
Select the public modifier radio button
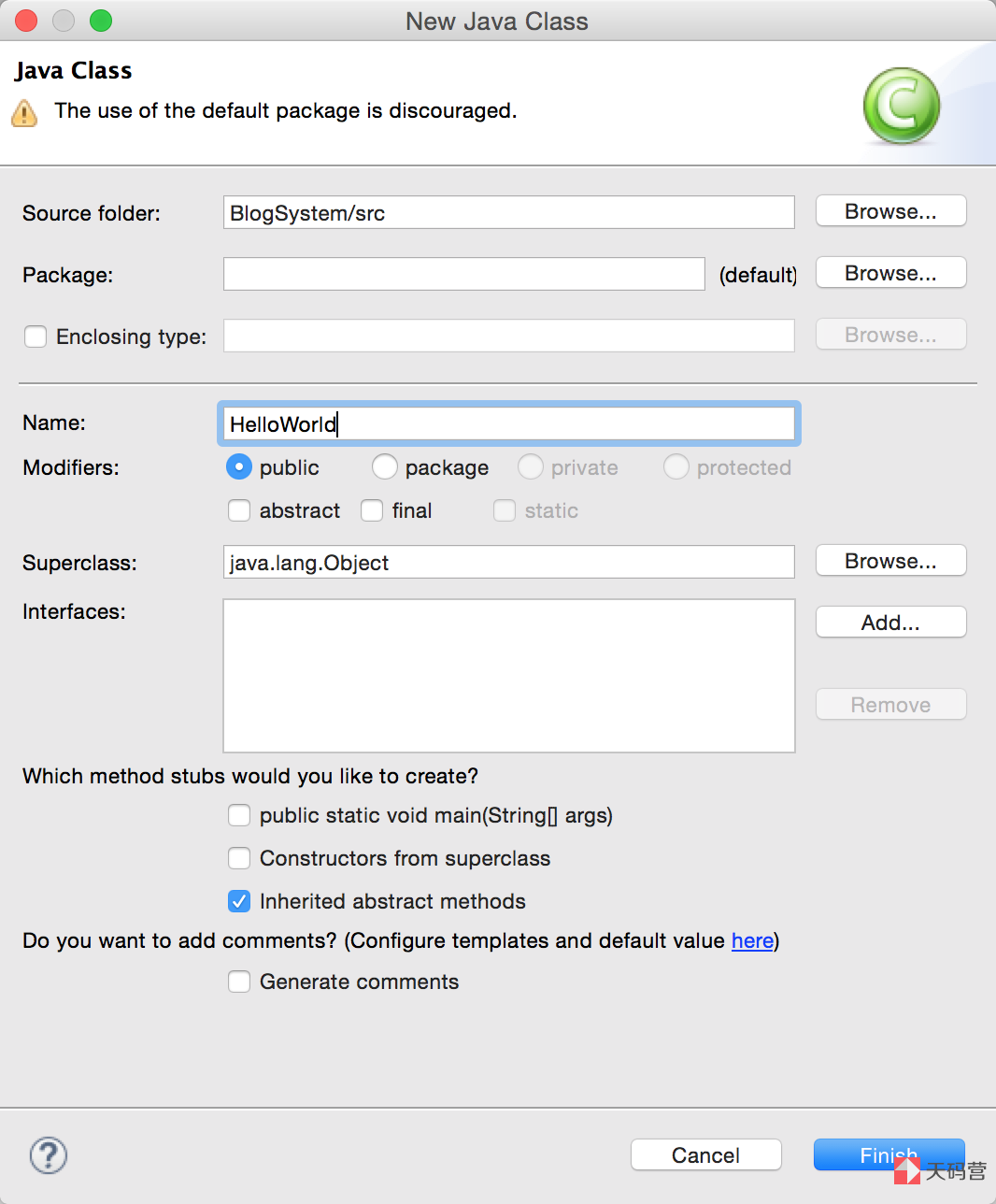coord(239,466)
